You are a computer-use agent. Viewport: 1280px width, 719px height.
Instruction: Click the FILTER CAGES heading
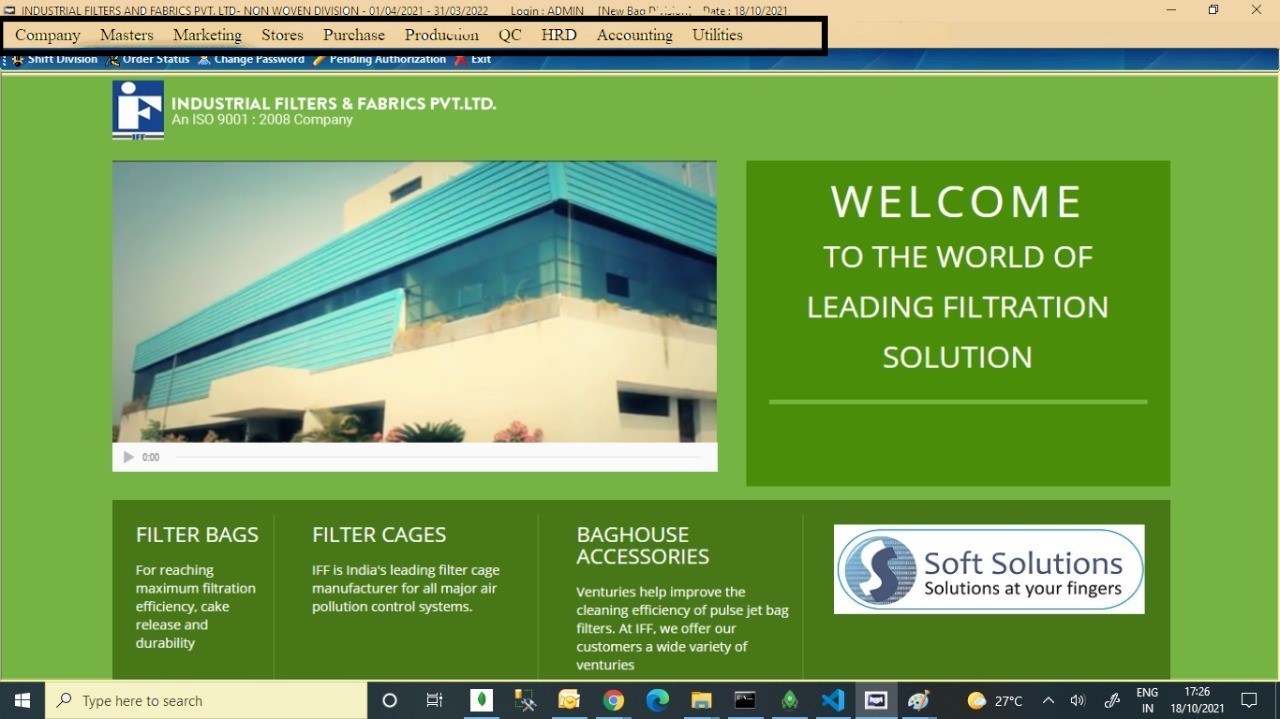(x=379, y=535)
